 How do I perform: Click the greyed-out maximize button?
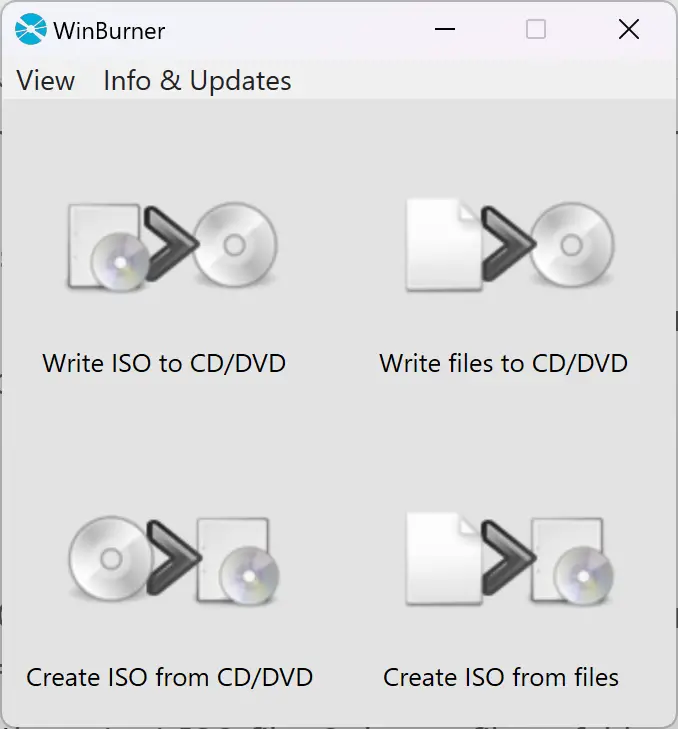click(x=536, y=30)
